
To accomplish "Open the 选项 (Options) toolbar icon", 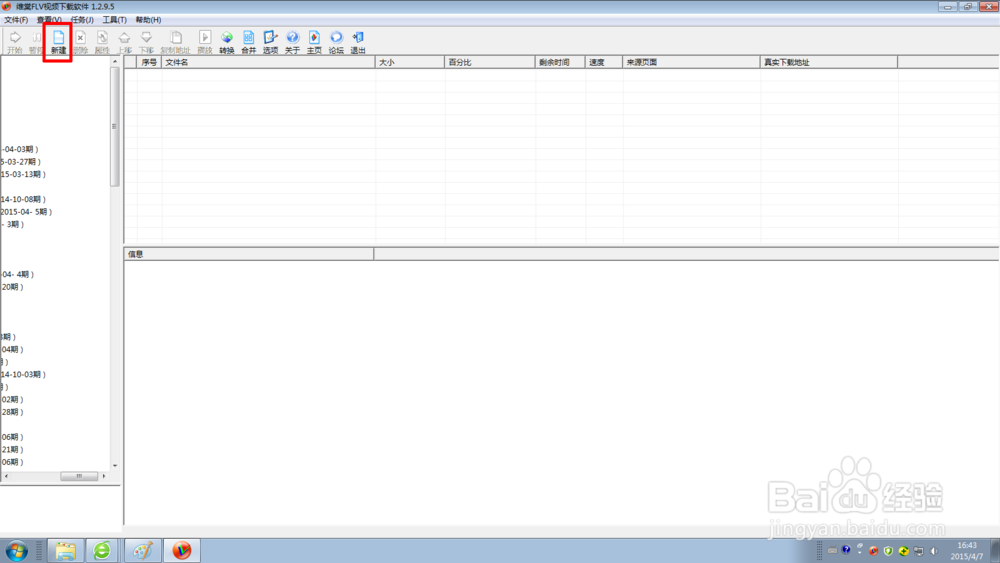I will pyautogui.click(x=270, y=42).
